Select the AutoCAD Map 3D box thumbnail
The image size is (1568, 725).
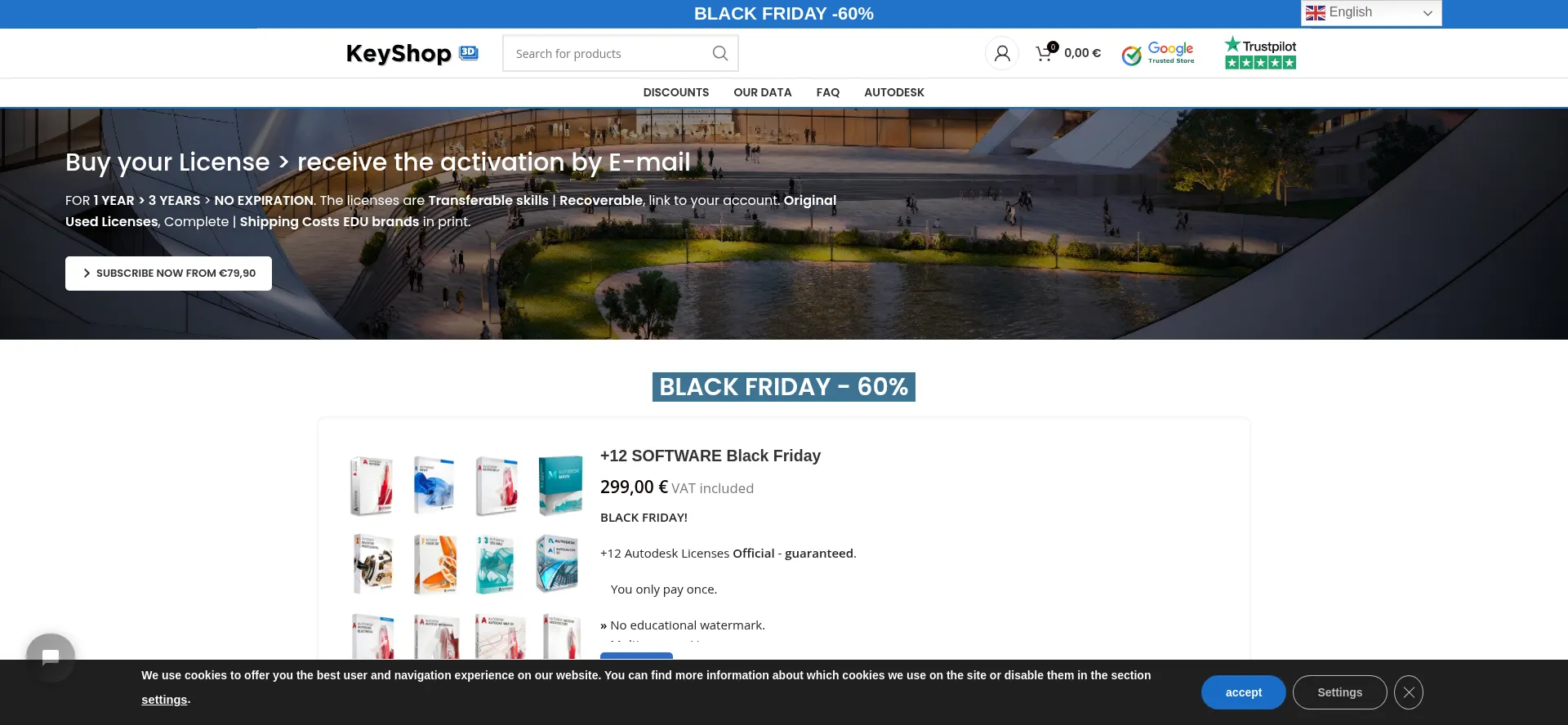coord(500,636)
